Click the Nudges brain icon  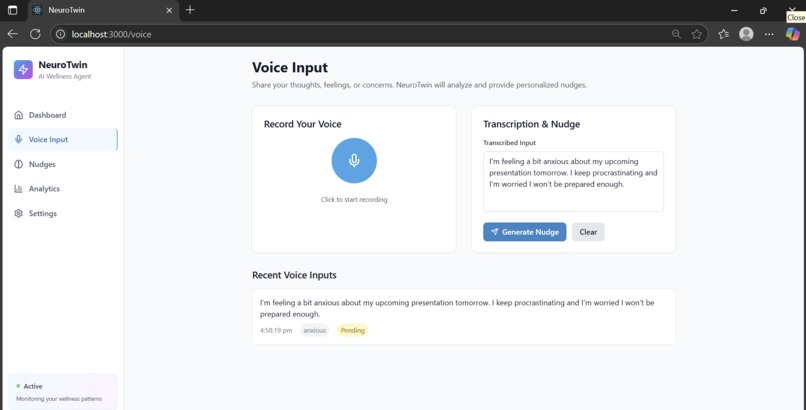(x=19, y=164)
